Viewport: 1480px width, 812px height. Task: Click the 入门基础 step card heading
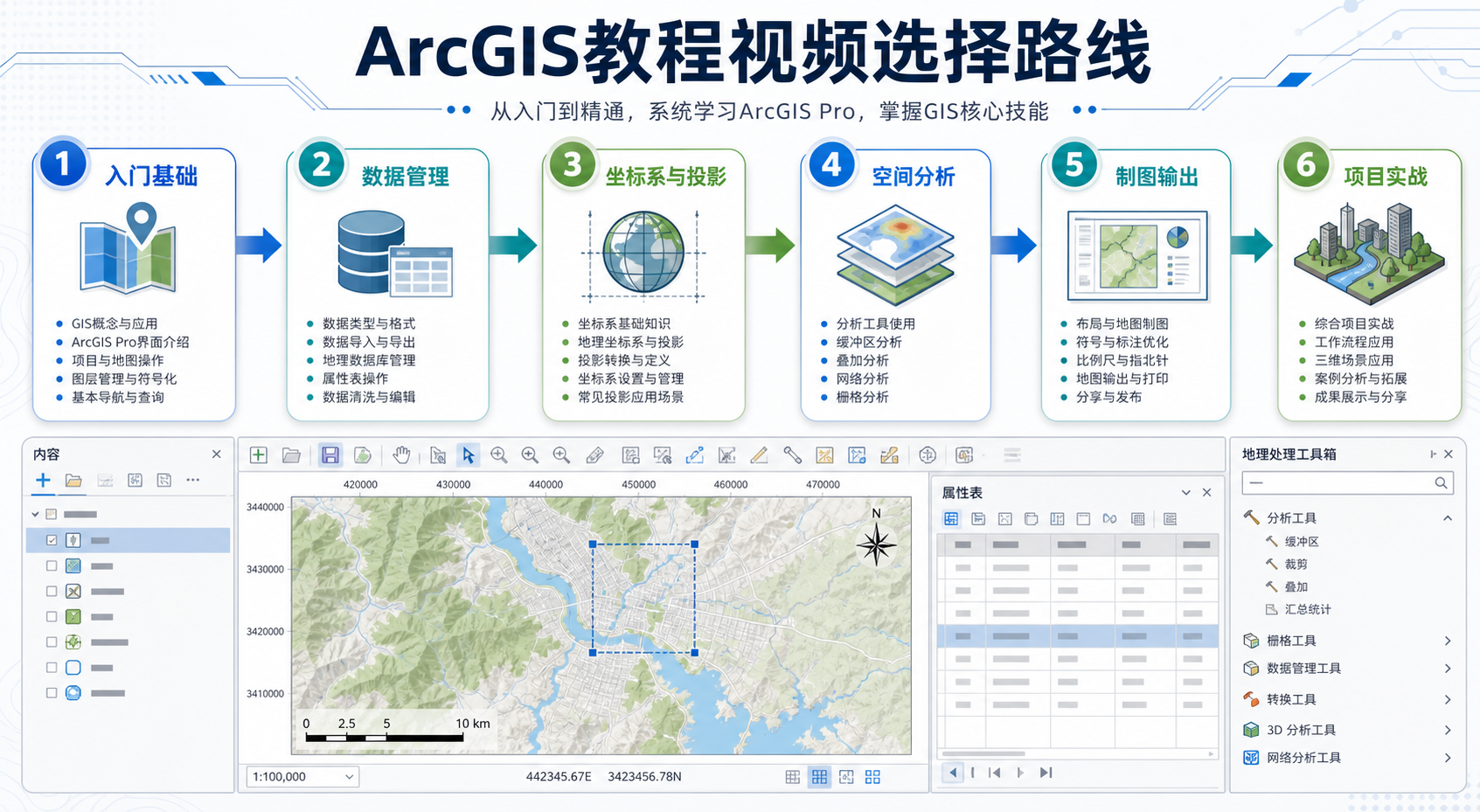pos(151,177)
